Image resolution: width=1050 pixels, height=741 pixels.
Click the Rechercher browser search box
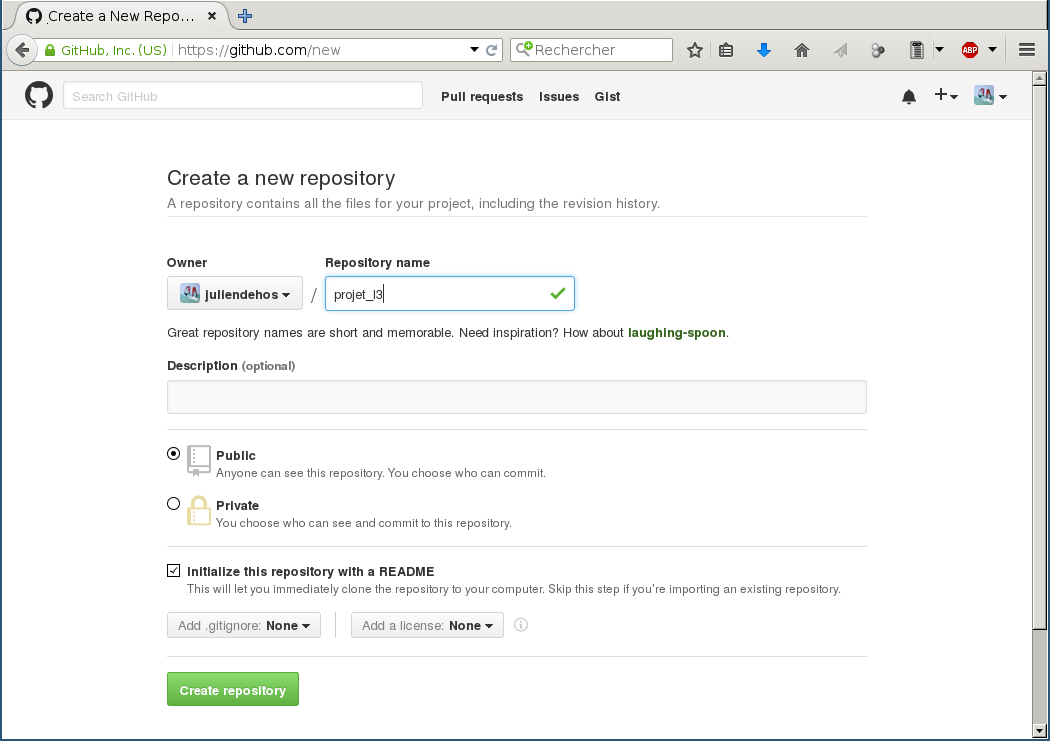pos(591,50)
